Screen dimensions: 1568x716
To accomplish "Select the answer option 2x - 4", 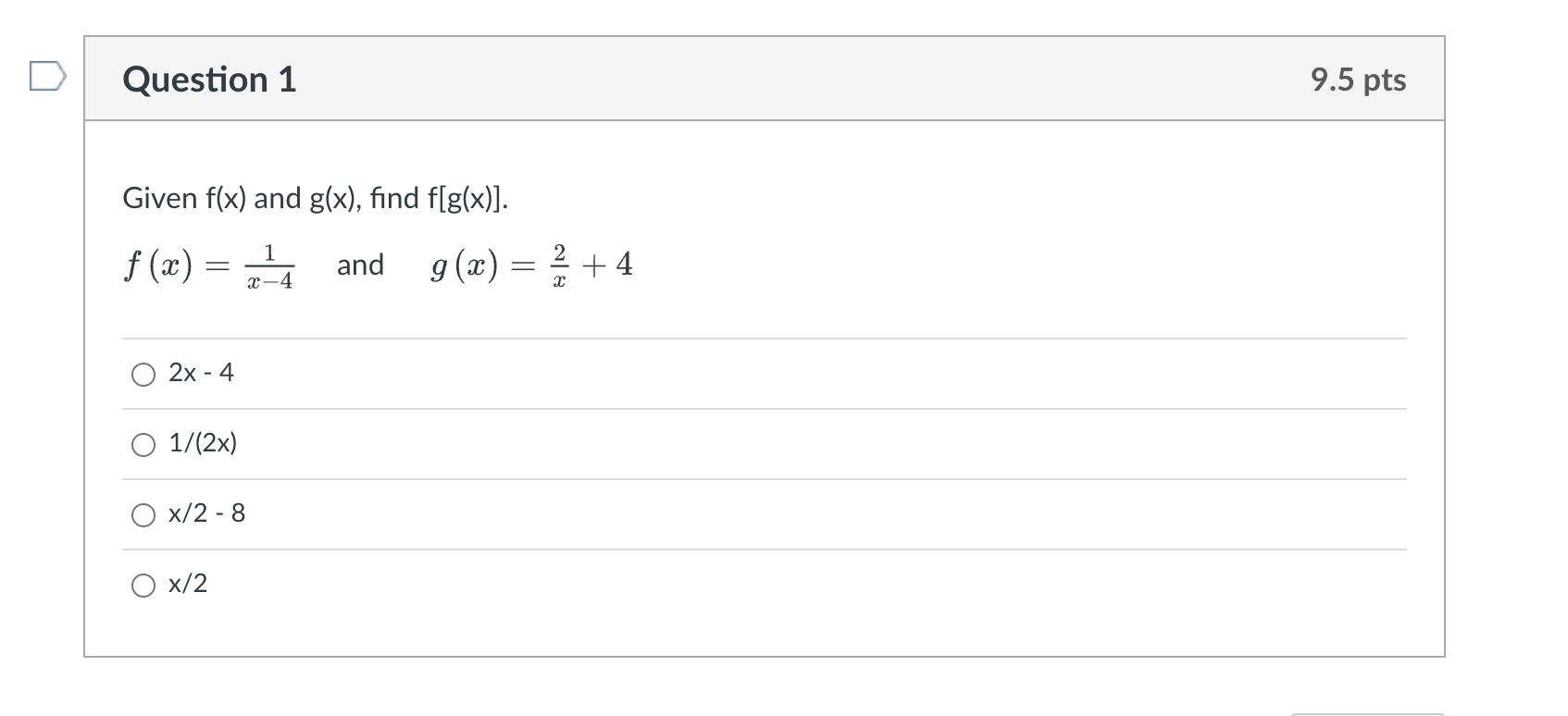I will pyautogui.click(x=143, y=374).
